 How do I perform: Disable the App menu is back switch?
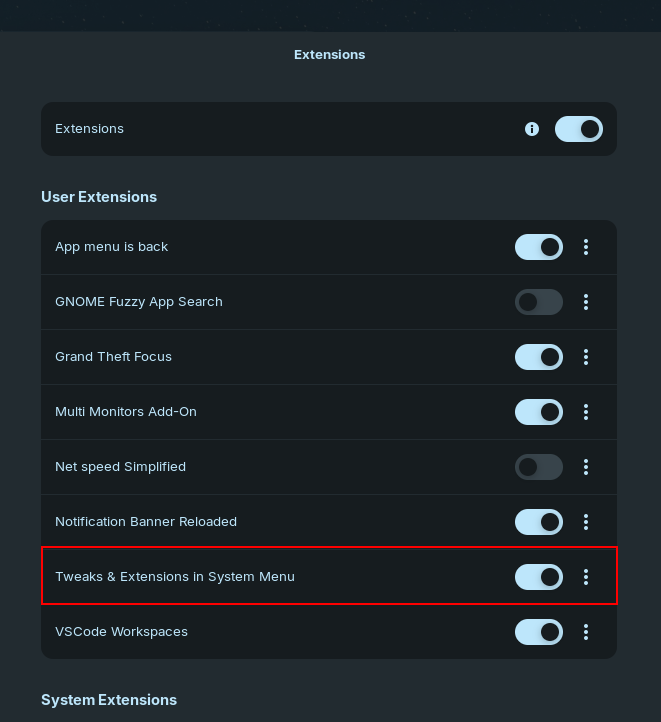[538, 247]
